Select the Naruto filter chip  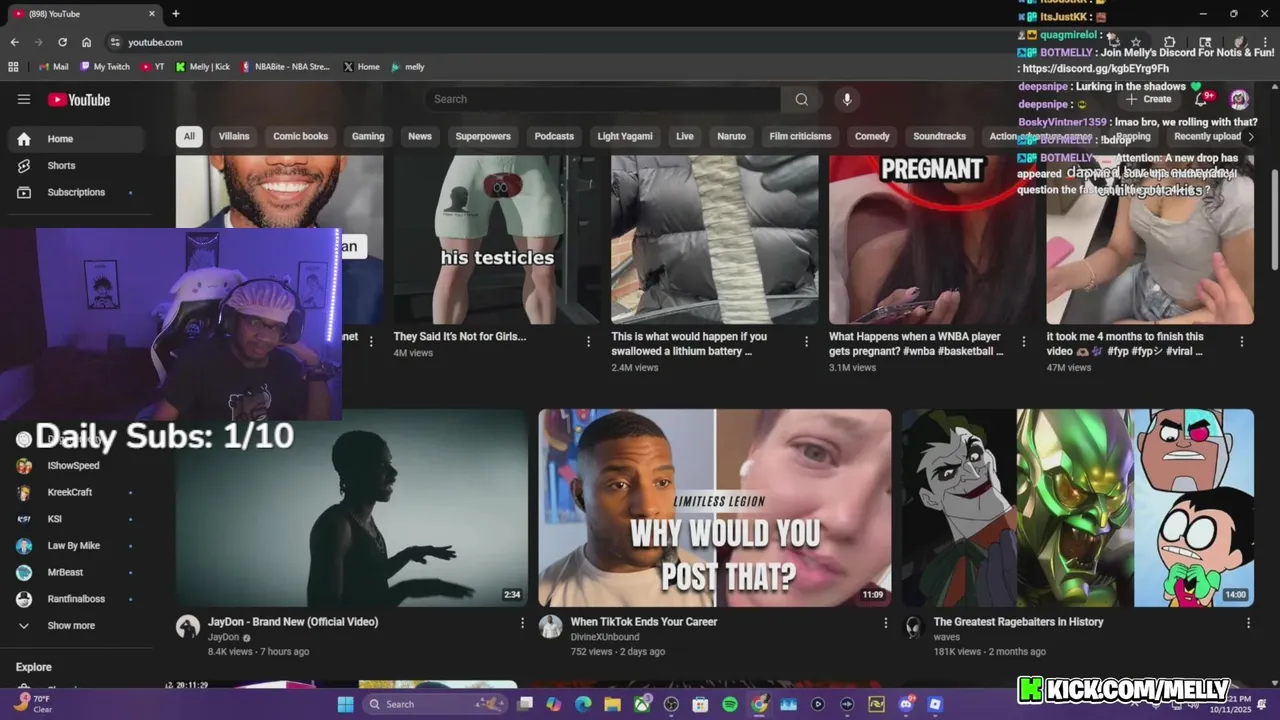[x=732, y=136]
